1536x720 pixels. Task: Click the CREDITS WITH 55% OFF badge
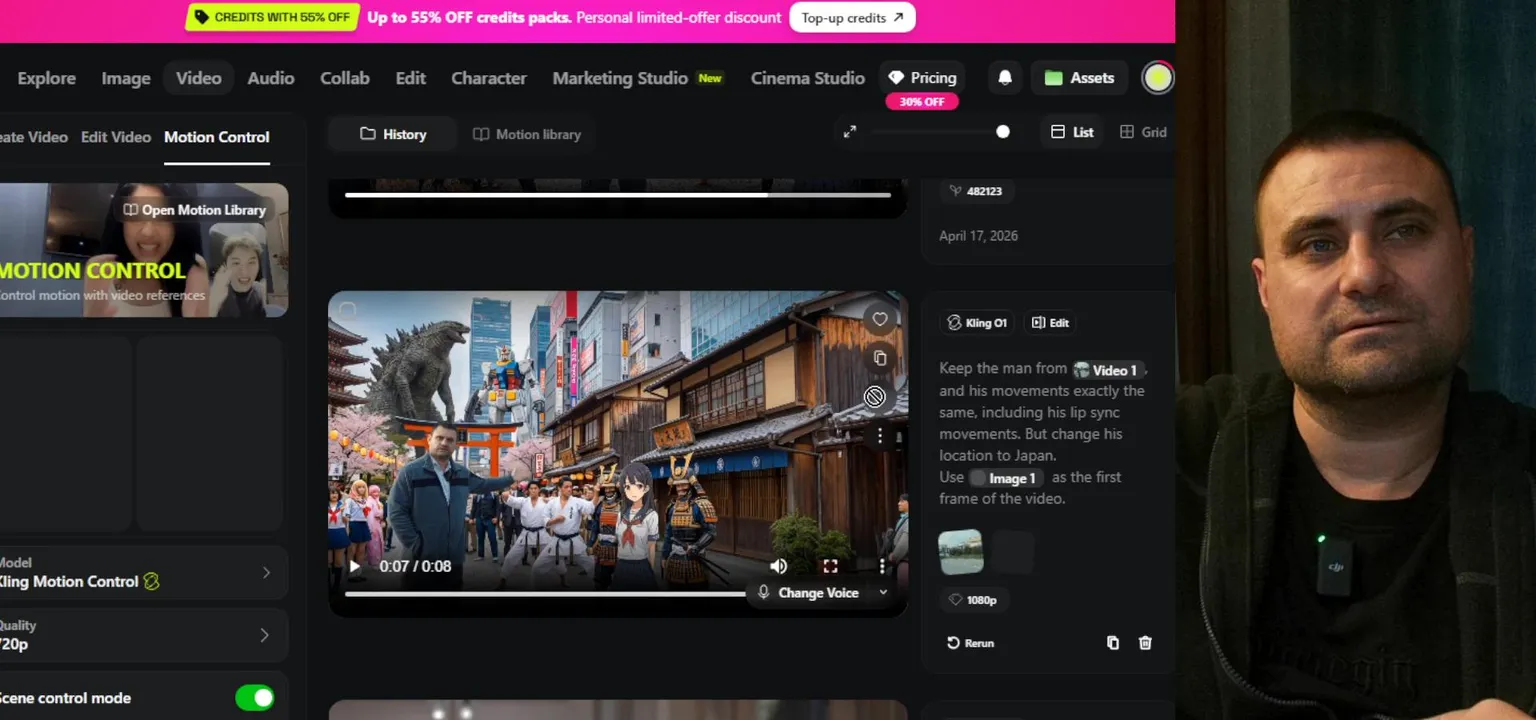click(x=272, y=17)
